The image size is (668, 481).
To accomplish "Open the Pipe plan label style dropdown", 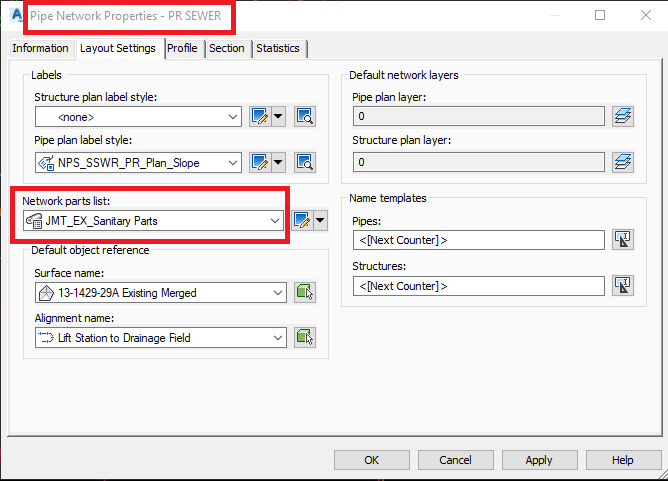I will (233, 163).
